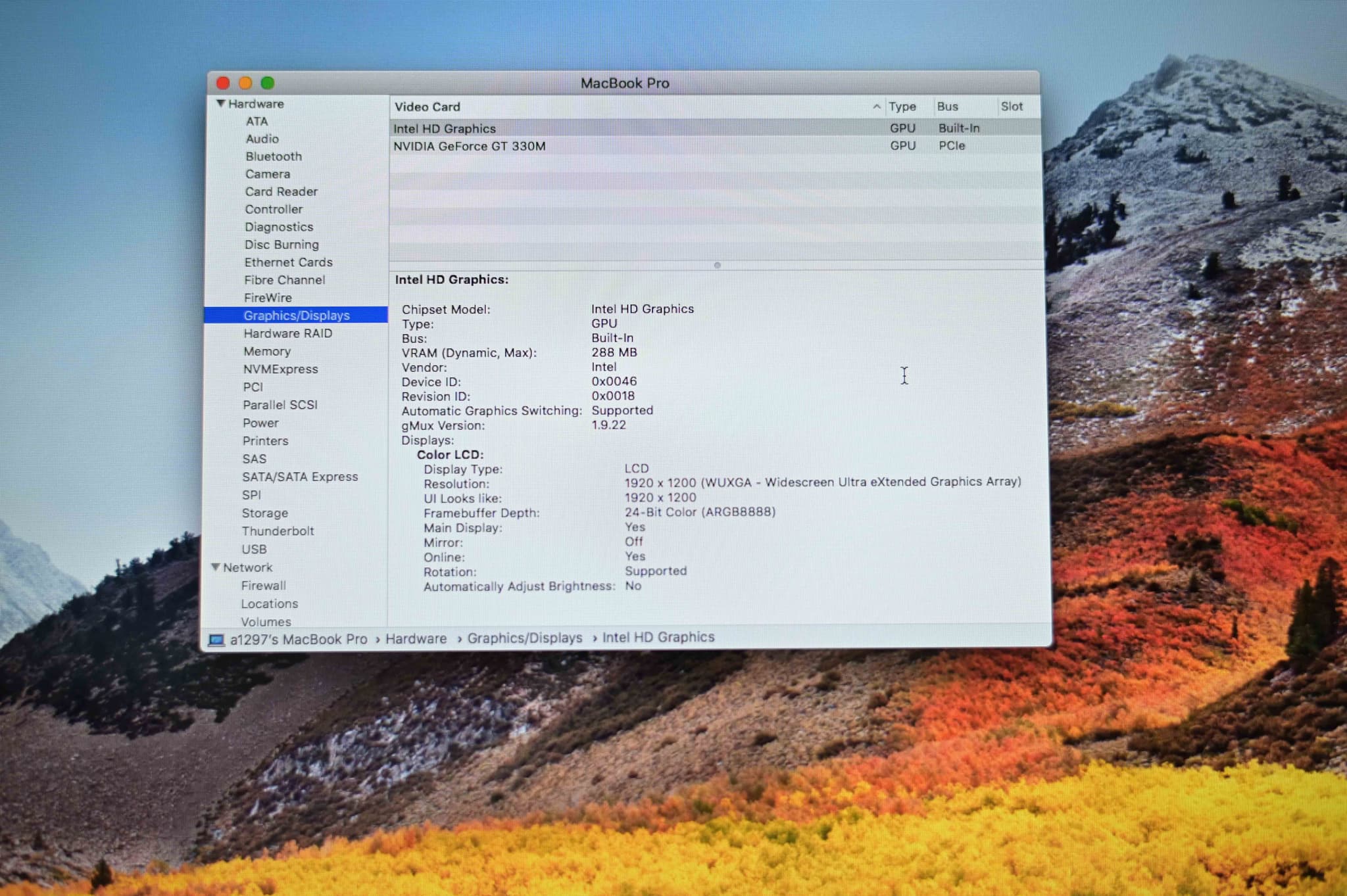Click the PCIe bus cell

[x=952, y=146]
